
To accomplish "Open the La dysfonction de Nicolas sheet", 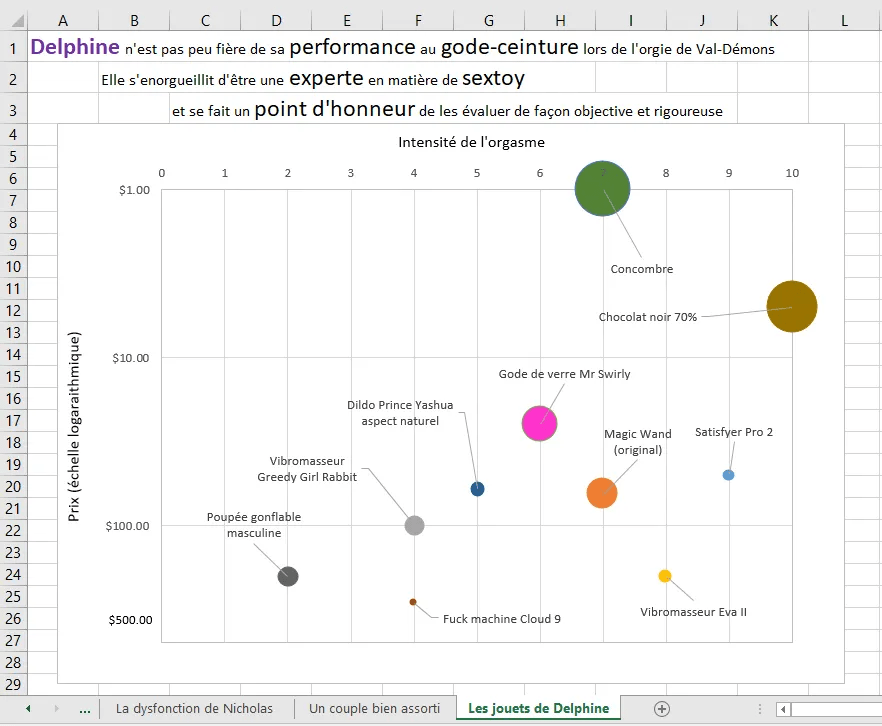I will pos(194,708).
